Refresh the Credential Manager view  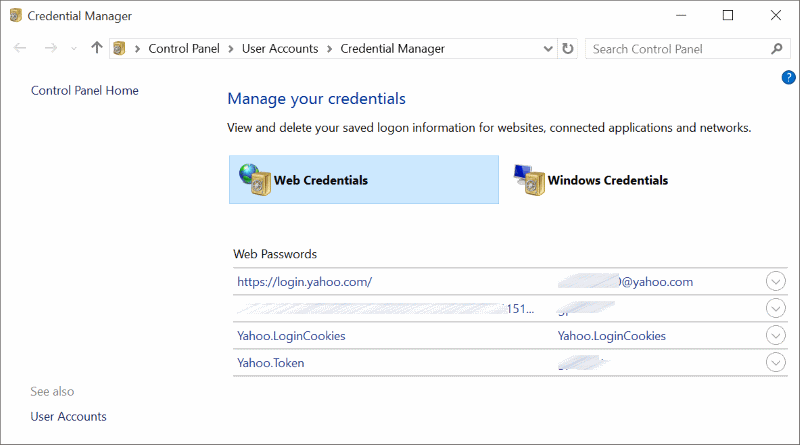(x=567, y=48)
